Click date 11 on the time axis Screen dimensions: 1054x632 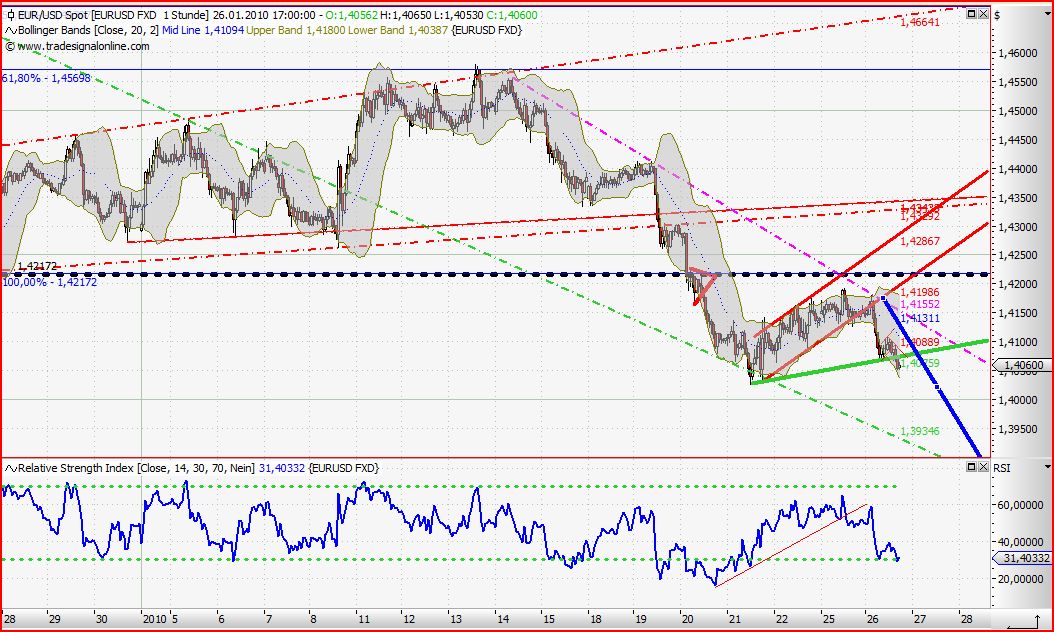pyautogui.click(x=364, y=619)
